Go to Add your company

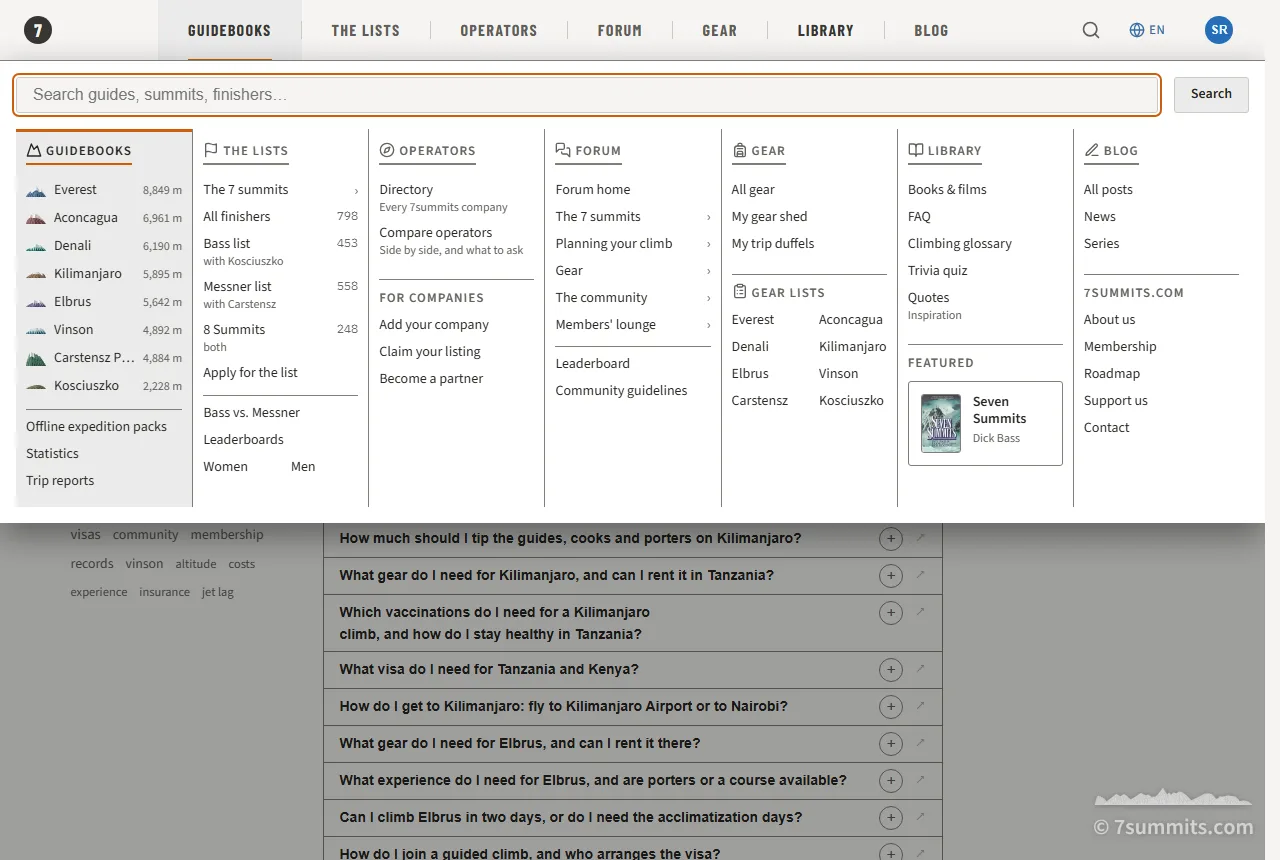(x=434, y=324)
